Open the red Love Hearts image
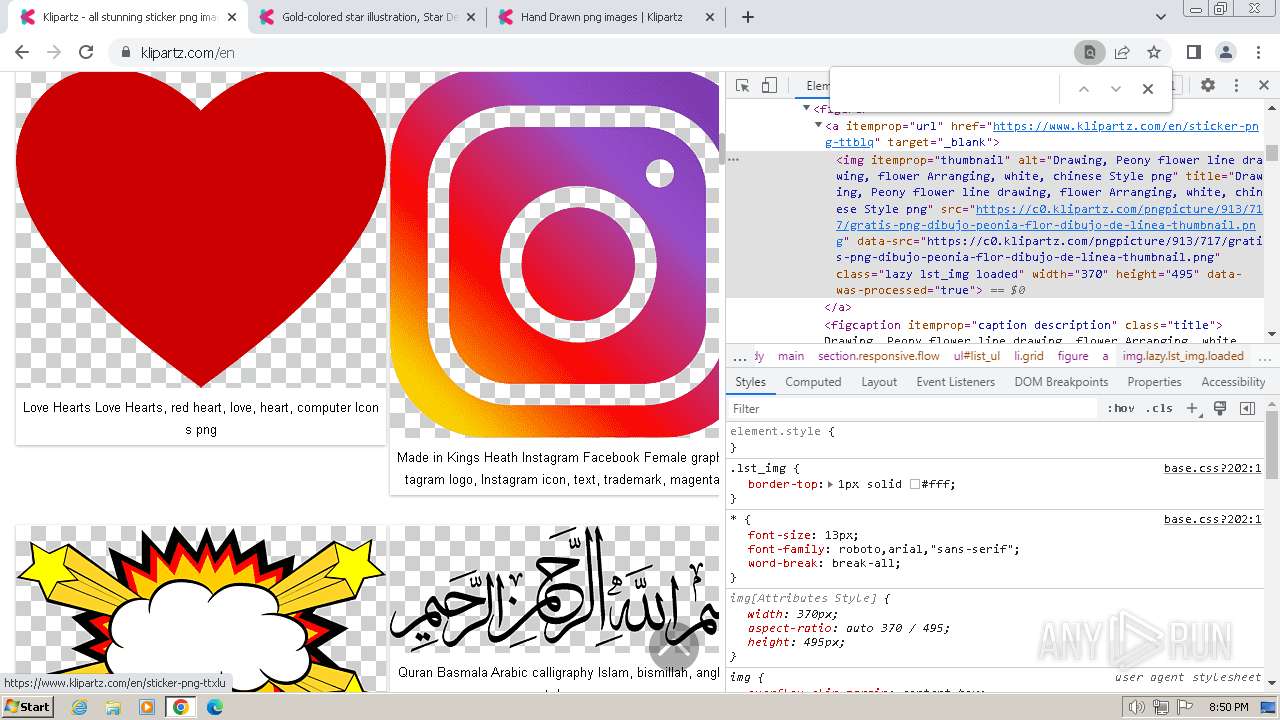 point(201,229)
